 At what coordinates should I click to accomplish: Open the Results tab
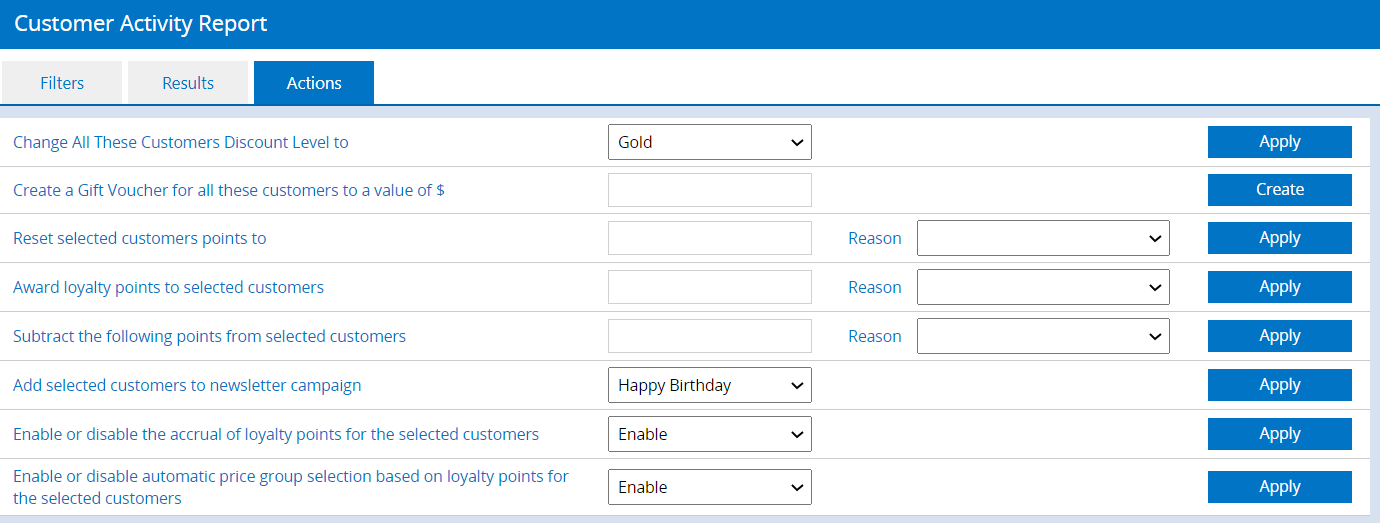click(x=188, y=83)
